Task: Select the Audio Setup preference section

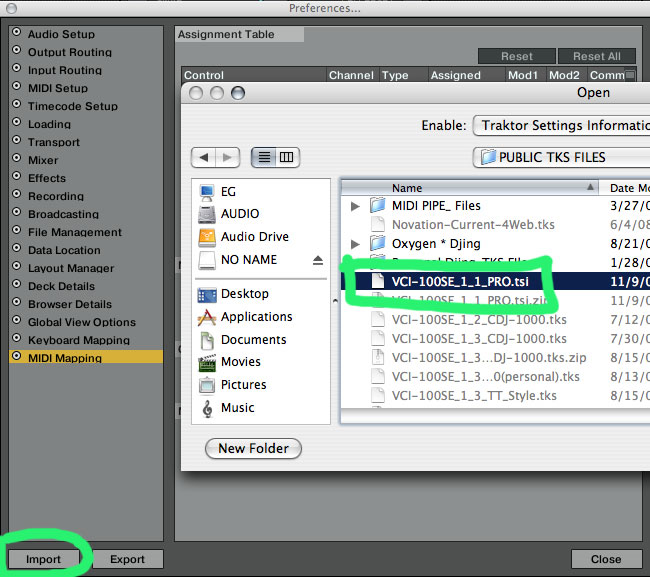Action: pos(61,34)
